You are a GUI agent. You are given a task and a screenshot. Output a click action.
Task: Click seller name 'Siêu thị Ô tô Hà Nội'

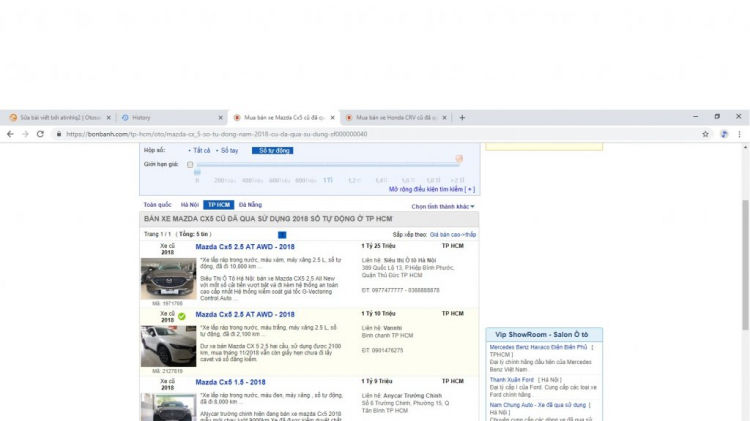point(410,260)
